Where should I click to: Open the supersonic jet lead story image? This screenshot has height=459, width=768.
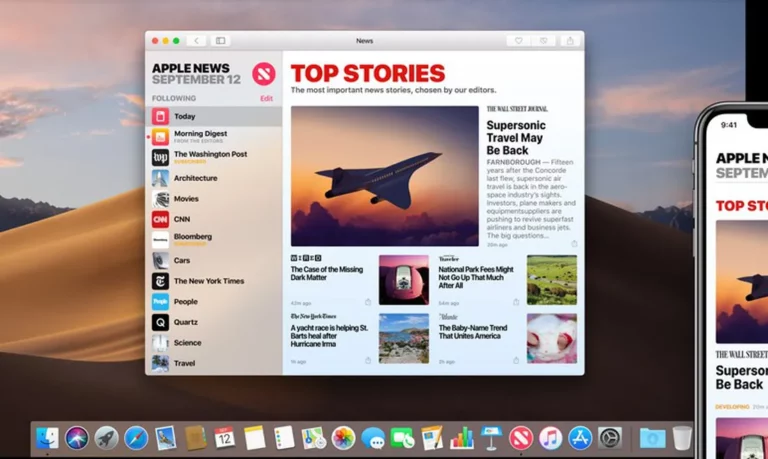pos(384,176)
